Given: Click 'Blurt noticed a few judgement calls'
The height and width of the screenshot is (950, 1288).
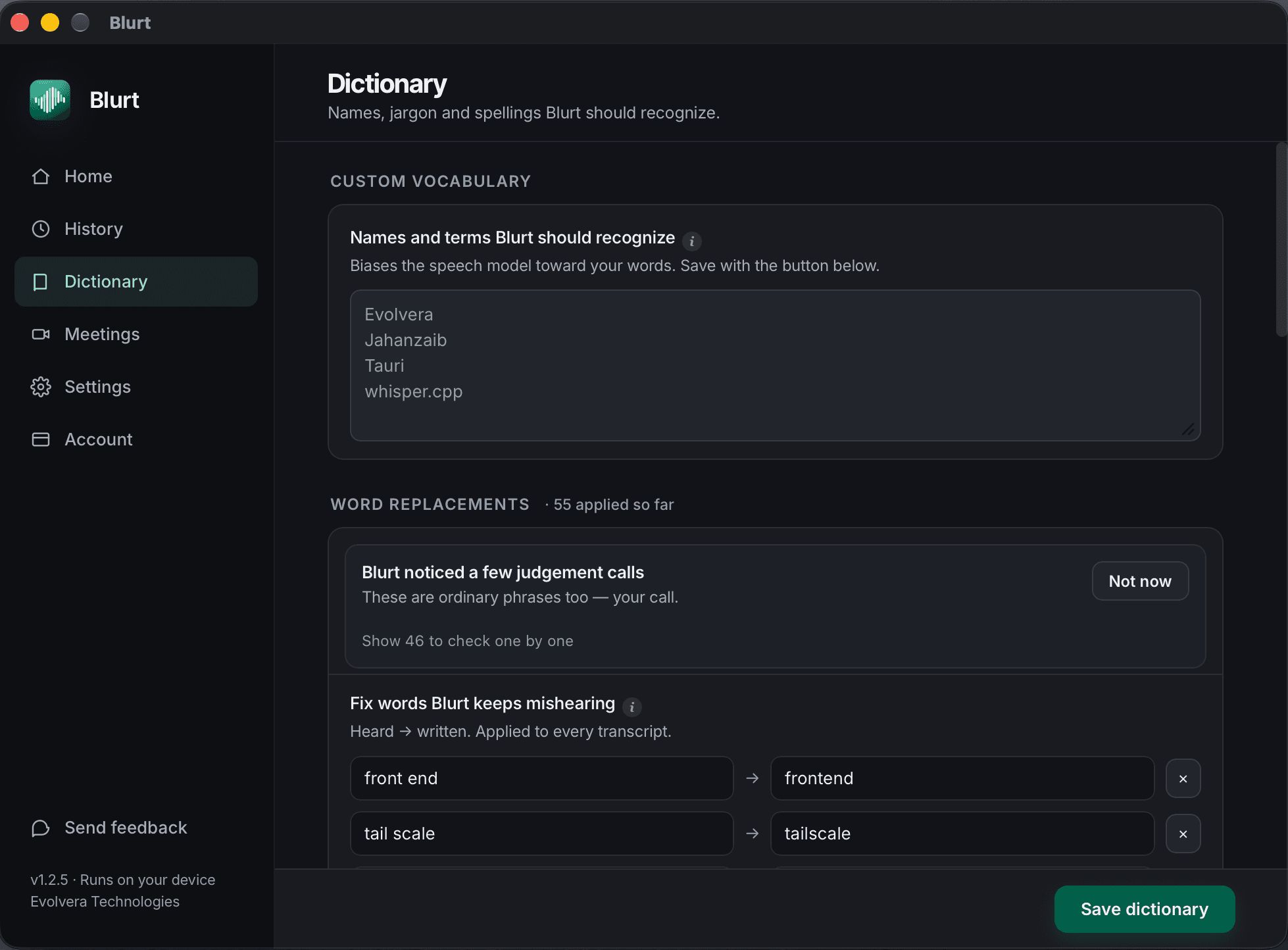Looking at the screenshot, I should click(503, 572).
